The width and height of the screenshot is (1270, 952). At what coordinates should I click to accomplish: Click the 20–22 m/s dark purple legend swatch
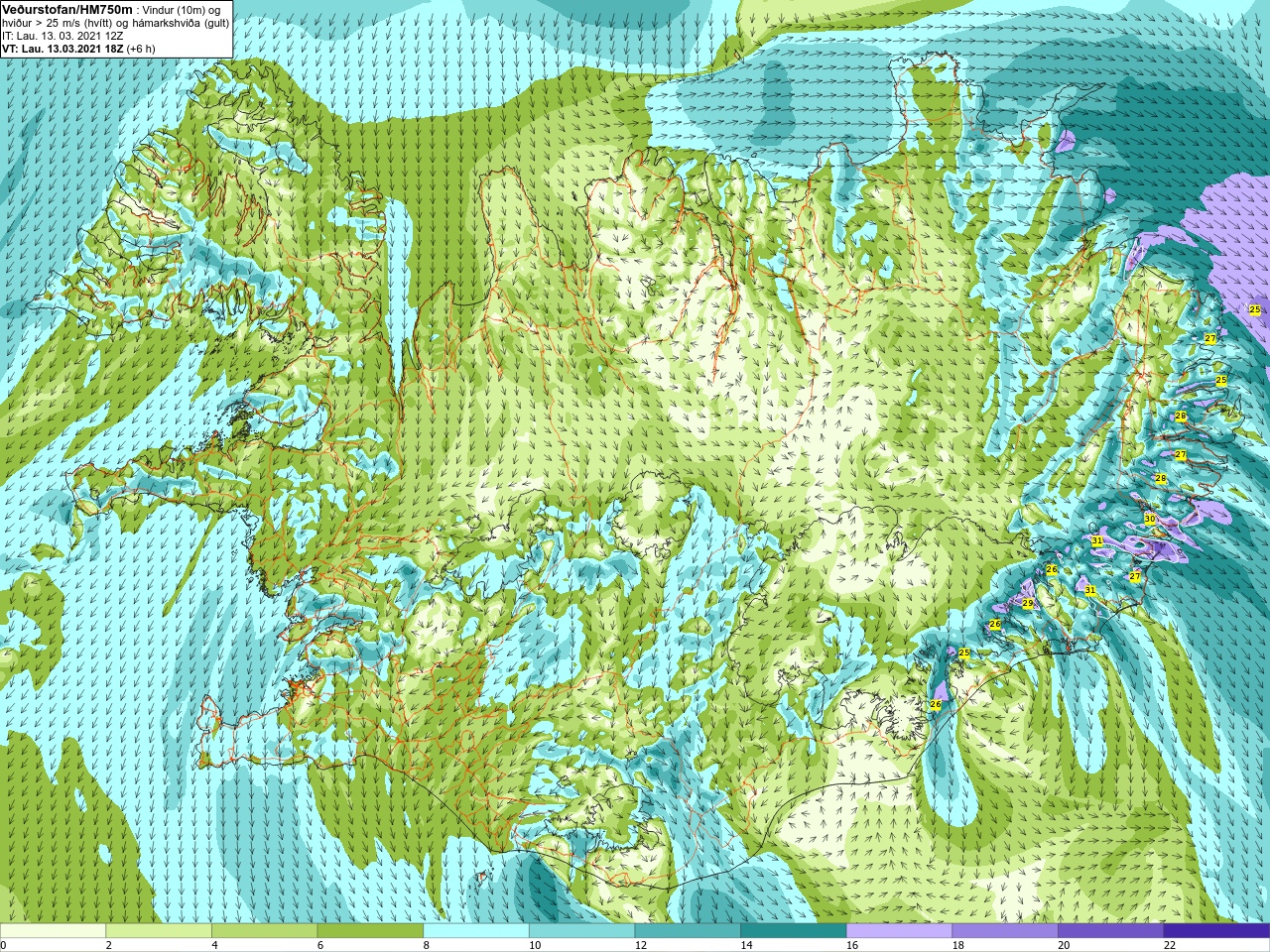(x=1111, y=930)
